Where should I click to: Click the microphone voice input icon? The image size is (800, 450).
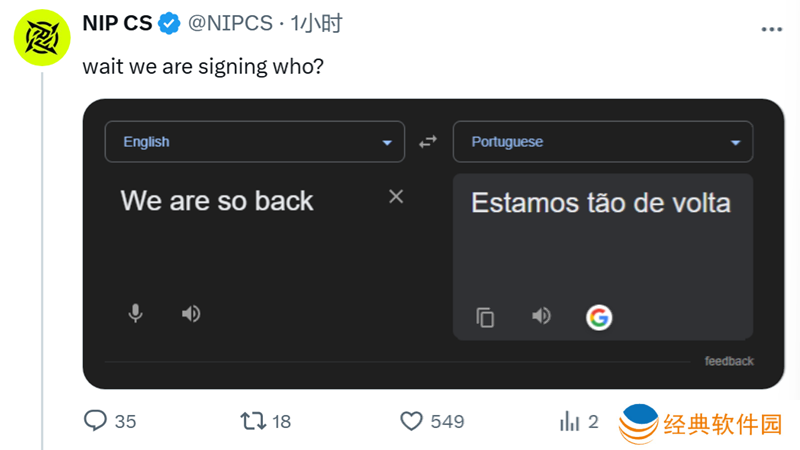pyautogui.click(x=135, y=313)
